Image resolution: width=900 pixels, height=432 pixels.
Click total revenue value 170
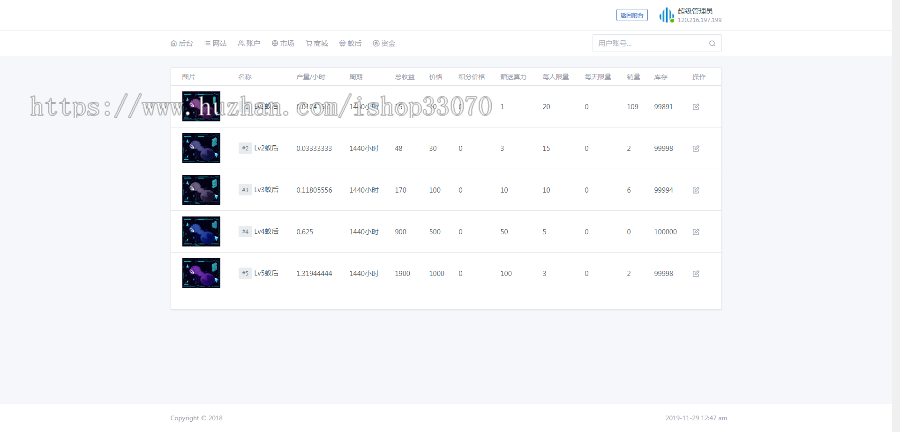[401, 190]
